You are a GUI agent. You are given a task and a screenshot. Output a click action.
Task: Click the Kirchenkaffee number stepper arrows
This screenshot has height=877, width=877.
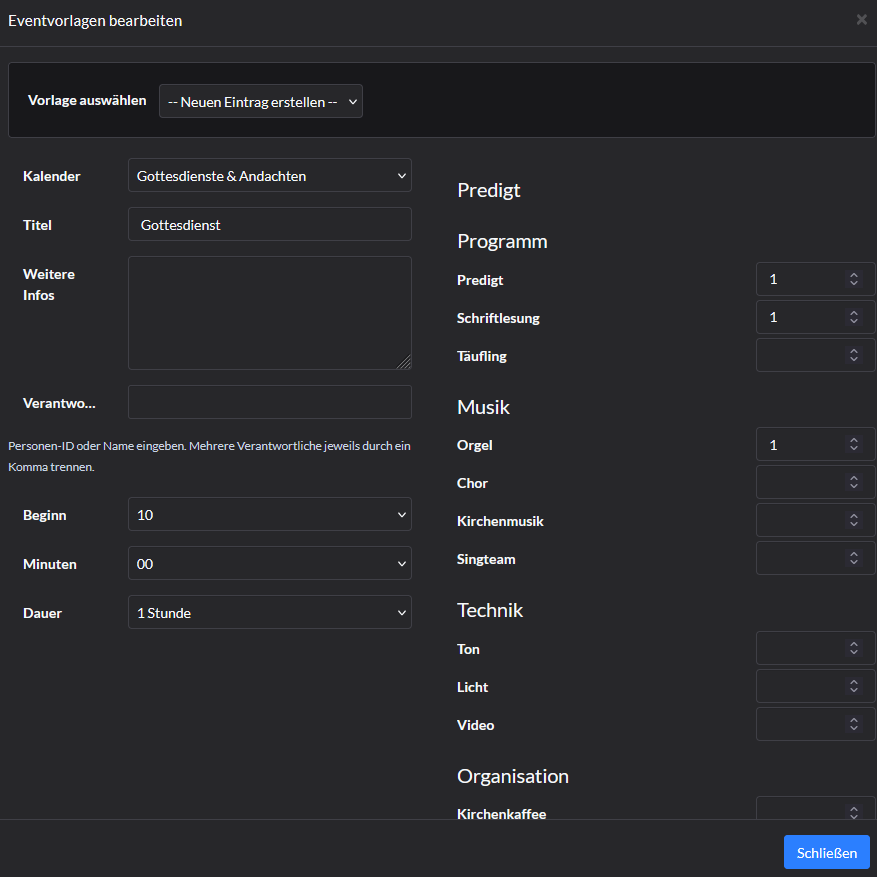[x=854, y=812]
